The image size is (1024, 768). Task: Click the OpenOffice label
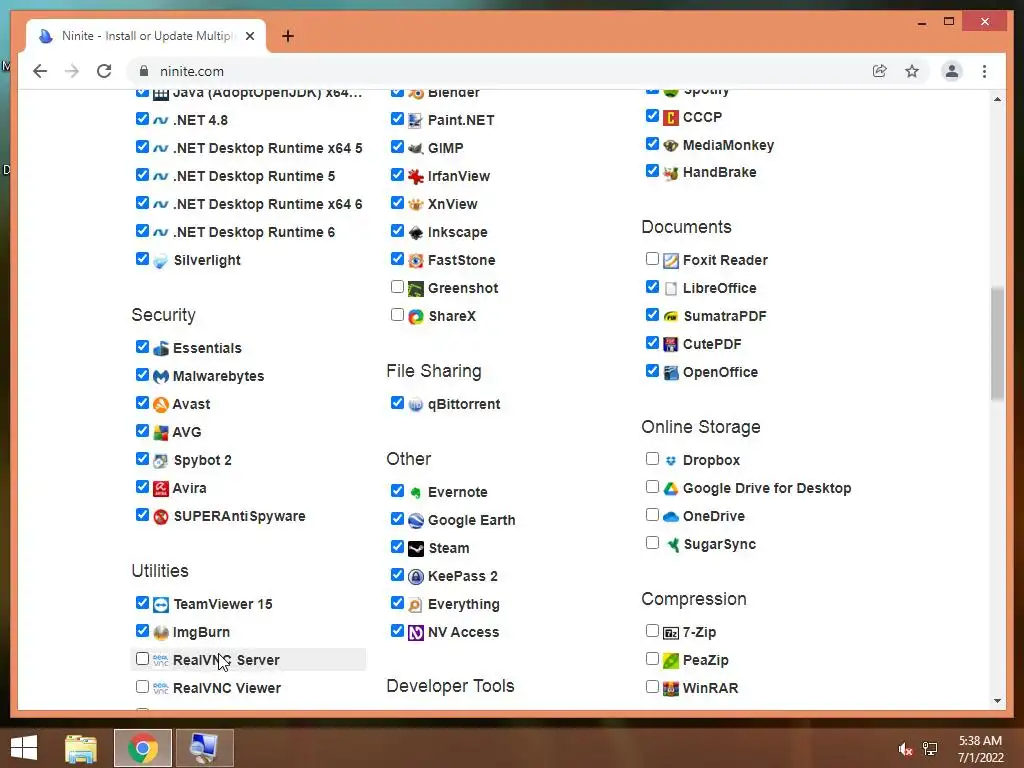[x=720, y=372]
